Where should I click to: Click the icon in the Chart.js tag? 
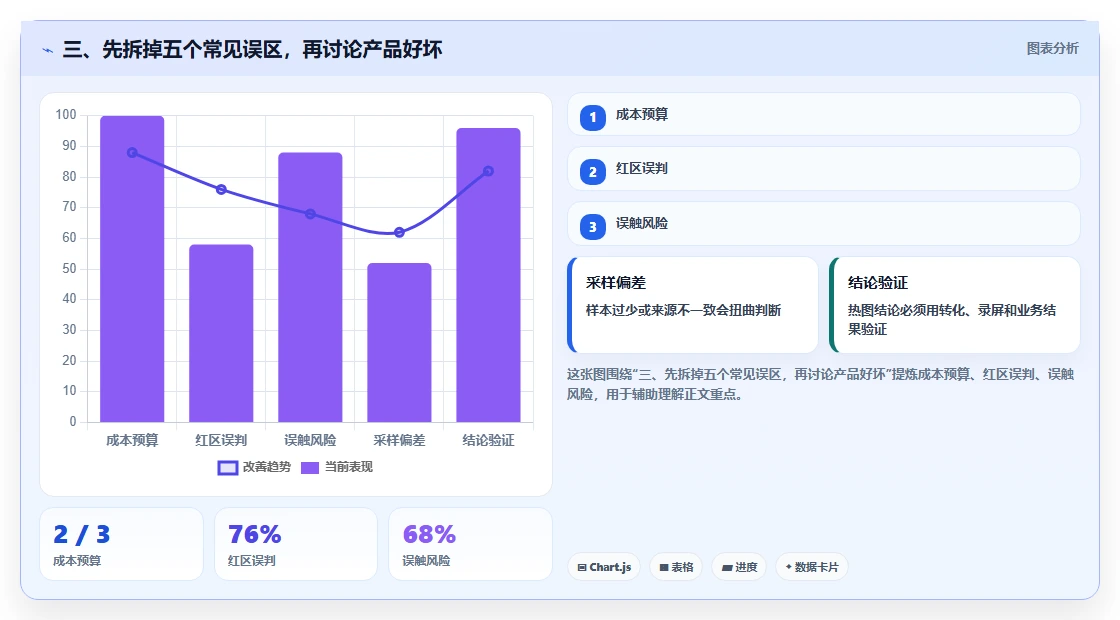[x=582, y=567]
